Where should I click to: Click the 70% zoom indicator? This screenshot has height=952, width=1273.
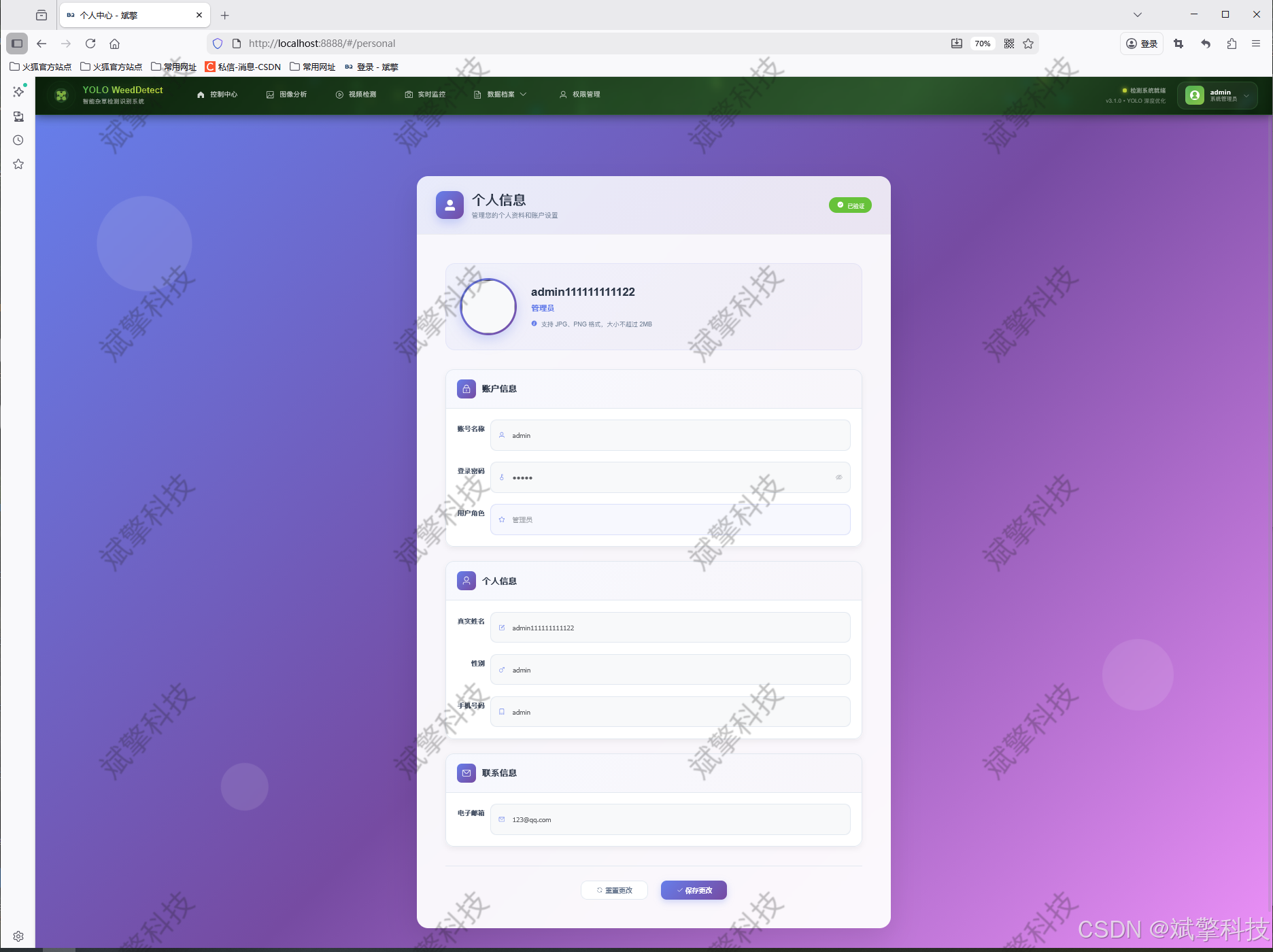point(982,44)
